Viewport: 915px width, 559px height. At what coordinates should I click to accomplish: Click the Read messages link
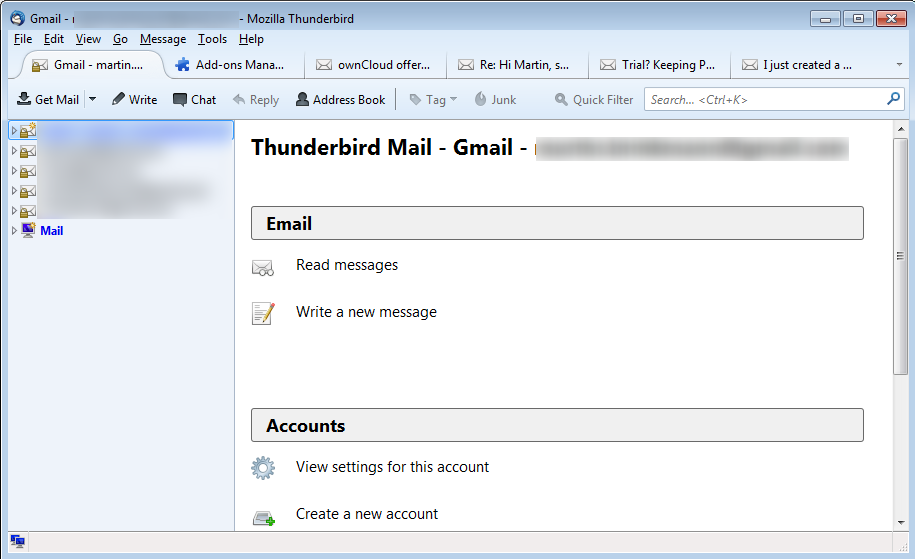click(347, 265)
